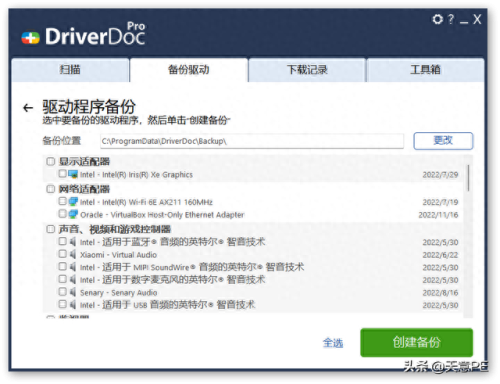Image resolution: width=500 pixels, height=384 pixels.
Task: Select 'Xiaomi - Virtual Audio' row text
Action: [x=118, y=255]
